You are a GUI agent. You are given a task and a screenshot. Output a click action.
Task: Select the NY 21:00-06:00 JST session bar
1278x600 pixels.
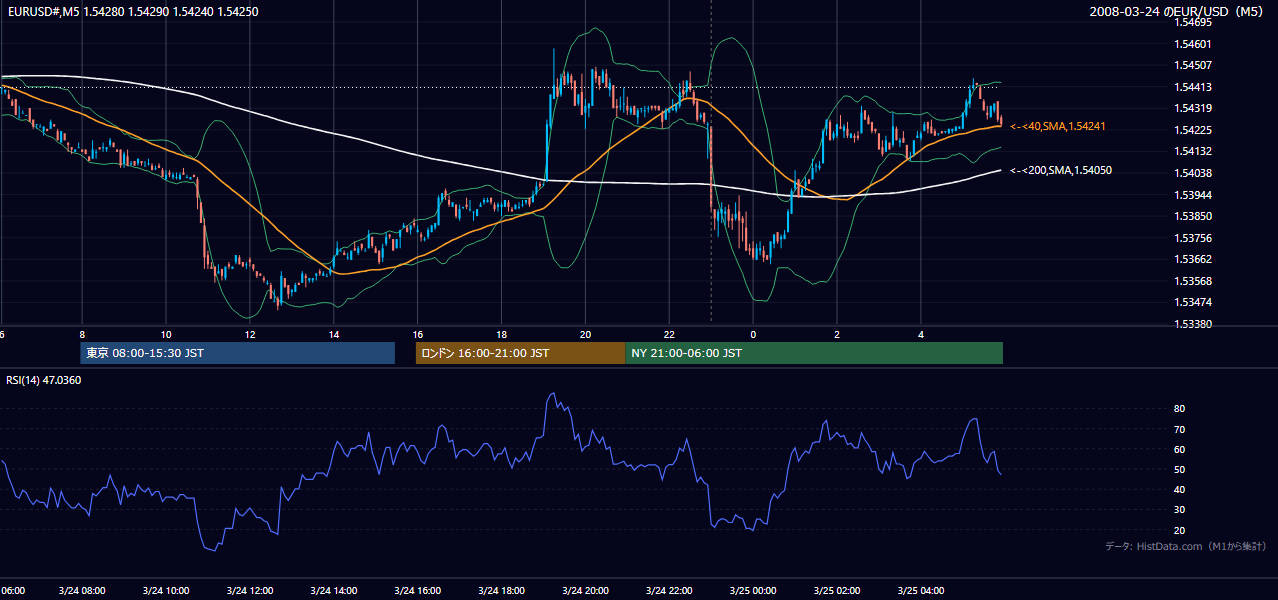[x=814, y=353]
